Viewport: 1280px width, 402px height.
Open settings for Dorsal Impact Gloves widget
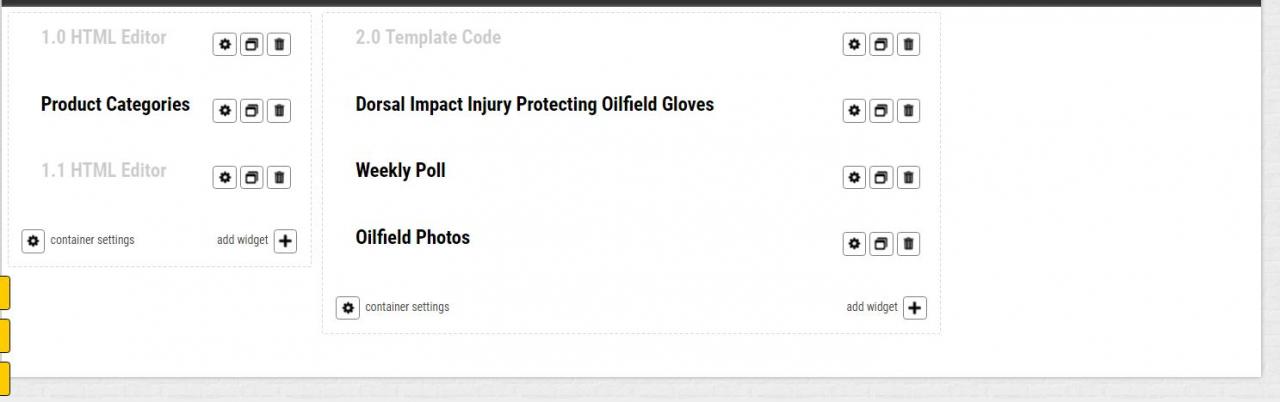click(854, 111)
